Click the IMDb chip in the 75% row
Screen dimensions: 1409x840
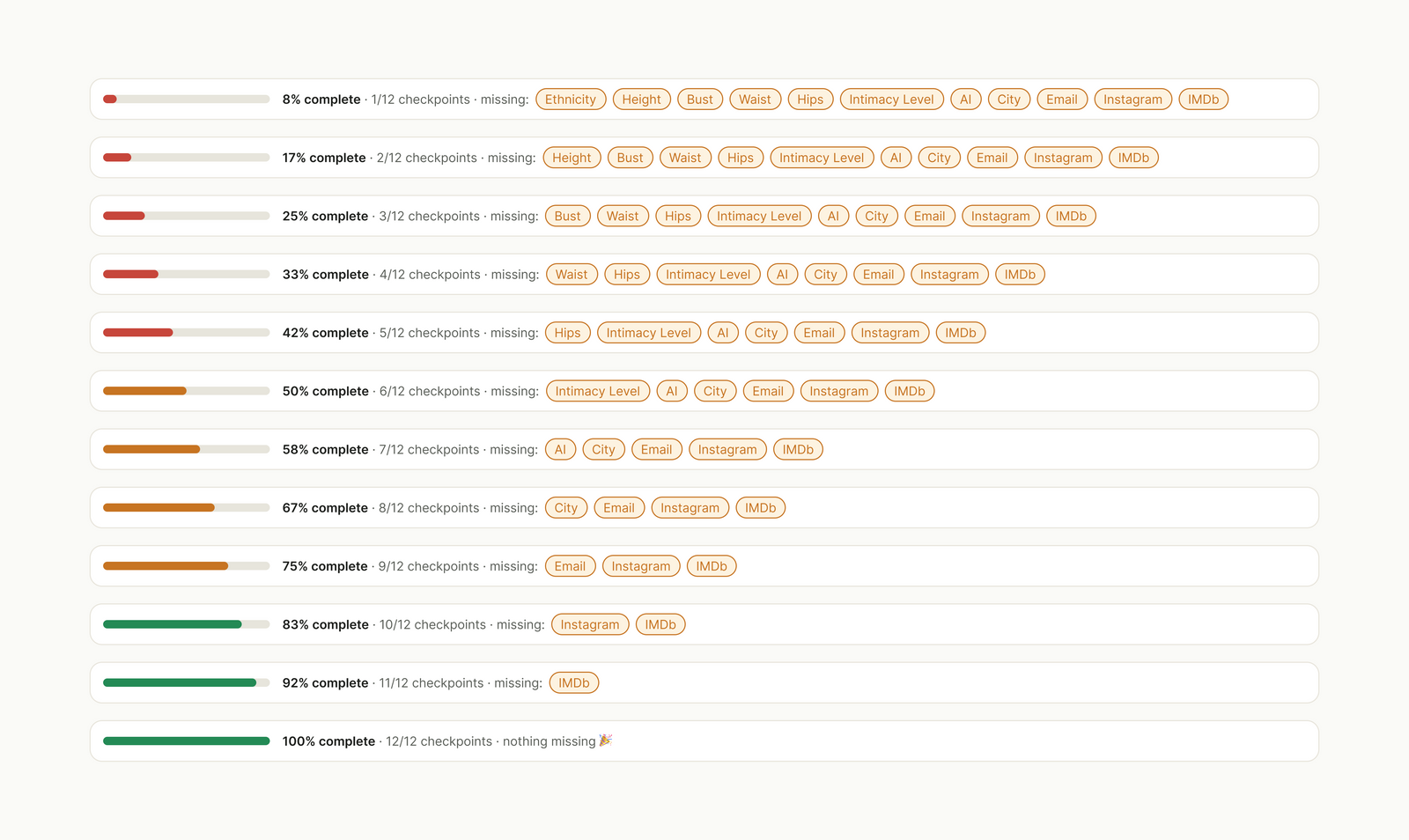[712, 566]
